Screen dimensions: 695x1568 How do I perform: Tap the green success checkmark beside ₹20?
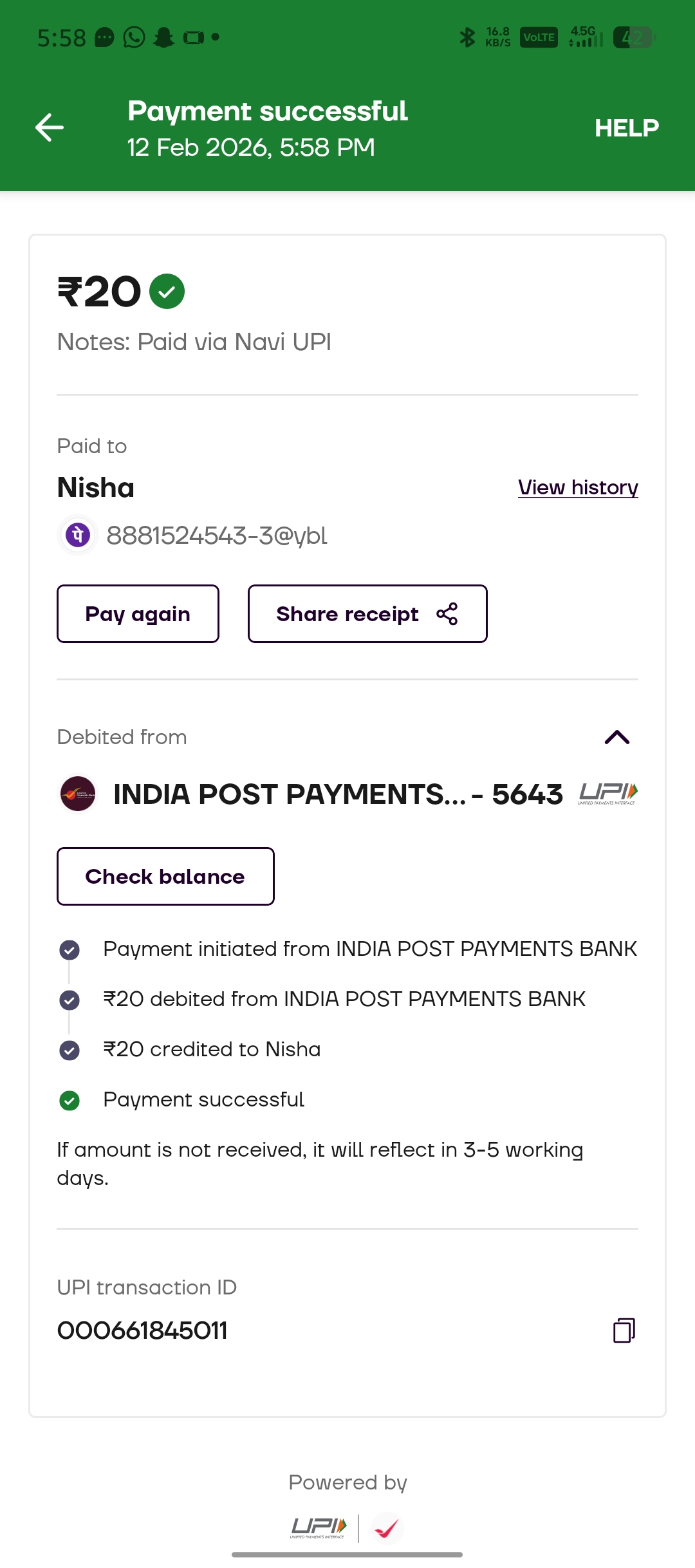pyautogui.click(x=167, y=292)
